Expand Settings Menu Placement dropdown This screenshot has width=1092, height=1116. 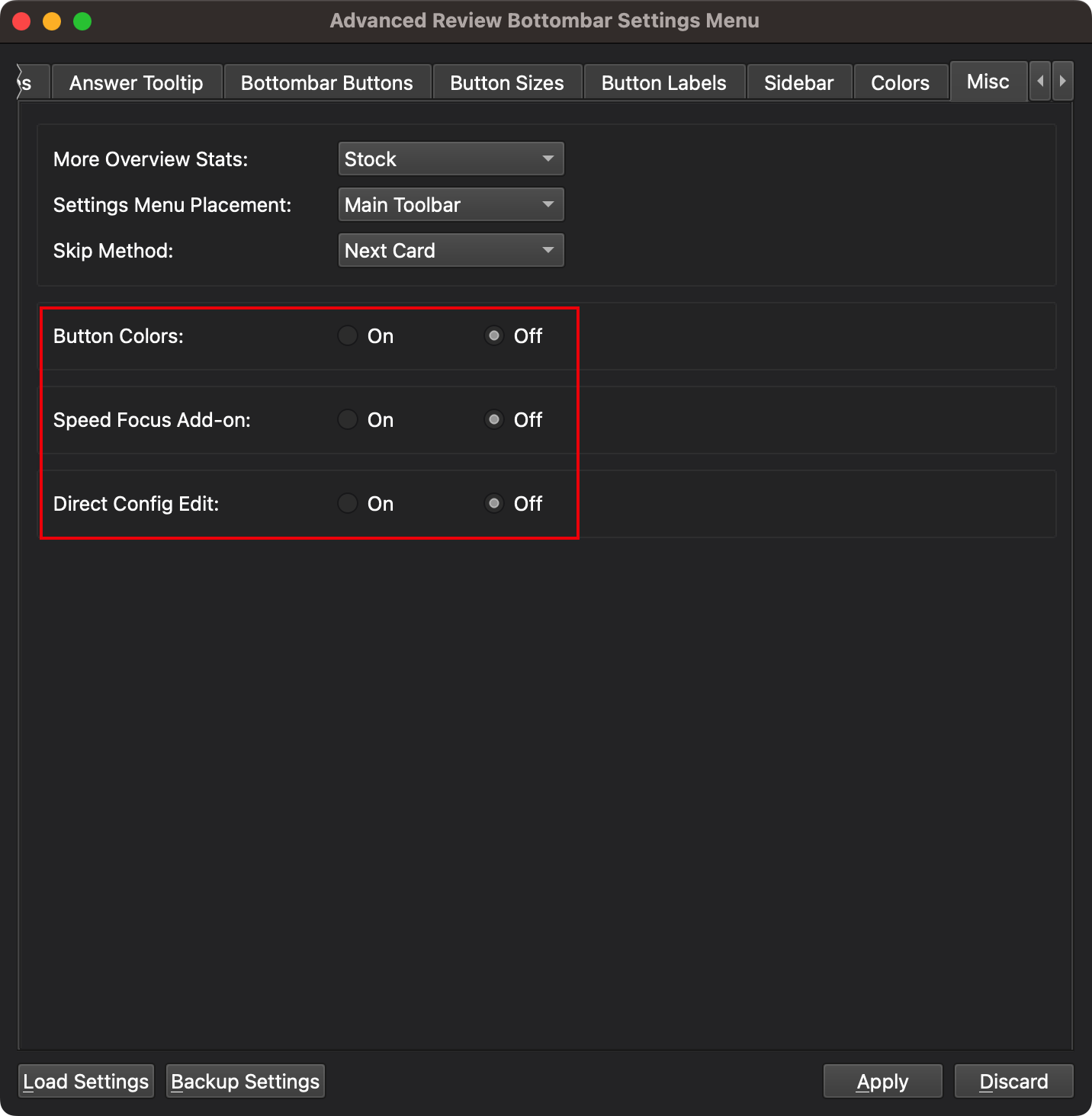[451, 205]
